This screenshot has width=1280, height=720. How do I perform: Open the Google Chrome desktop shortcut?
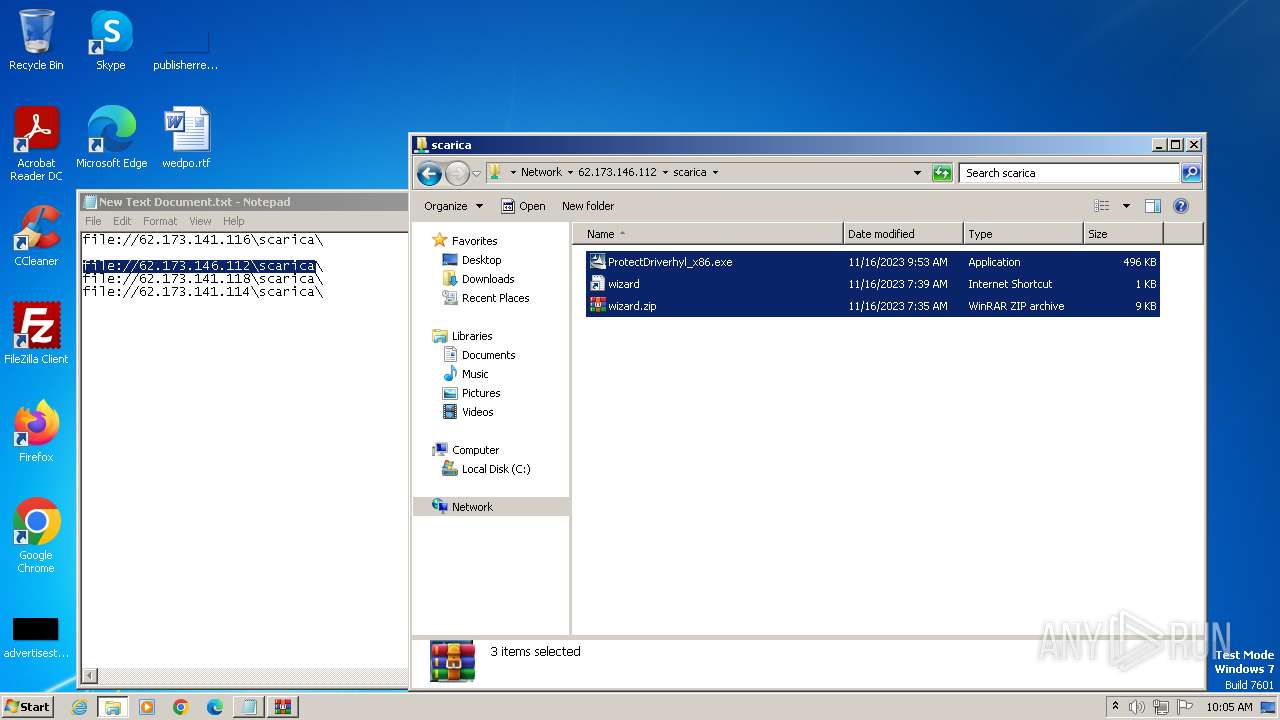(36, 536)
